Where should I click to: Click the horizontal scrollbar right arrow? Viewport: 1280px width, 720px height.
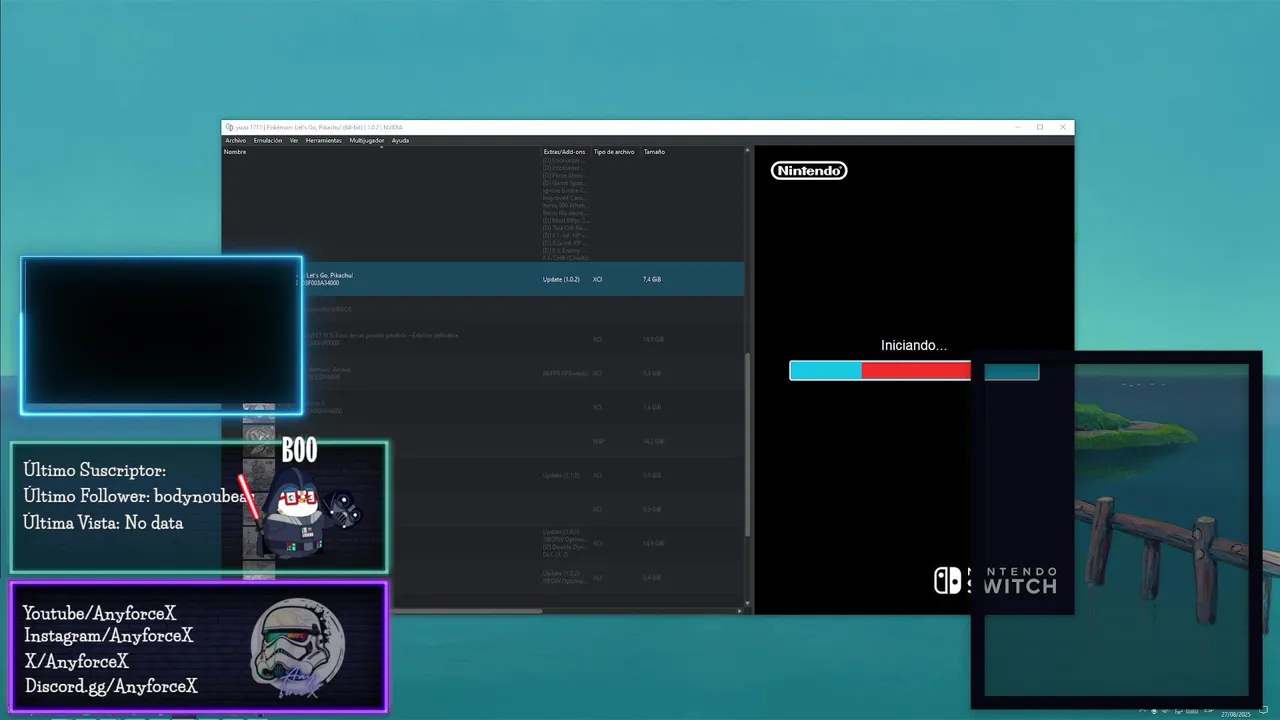741,611
